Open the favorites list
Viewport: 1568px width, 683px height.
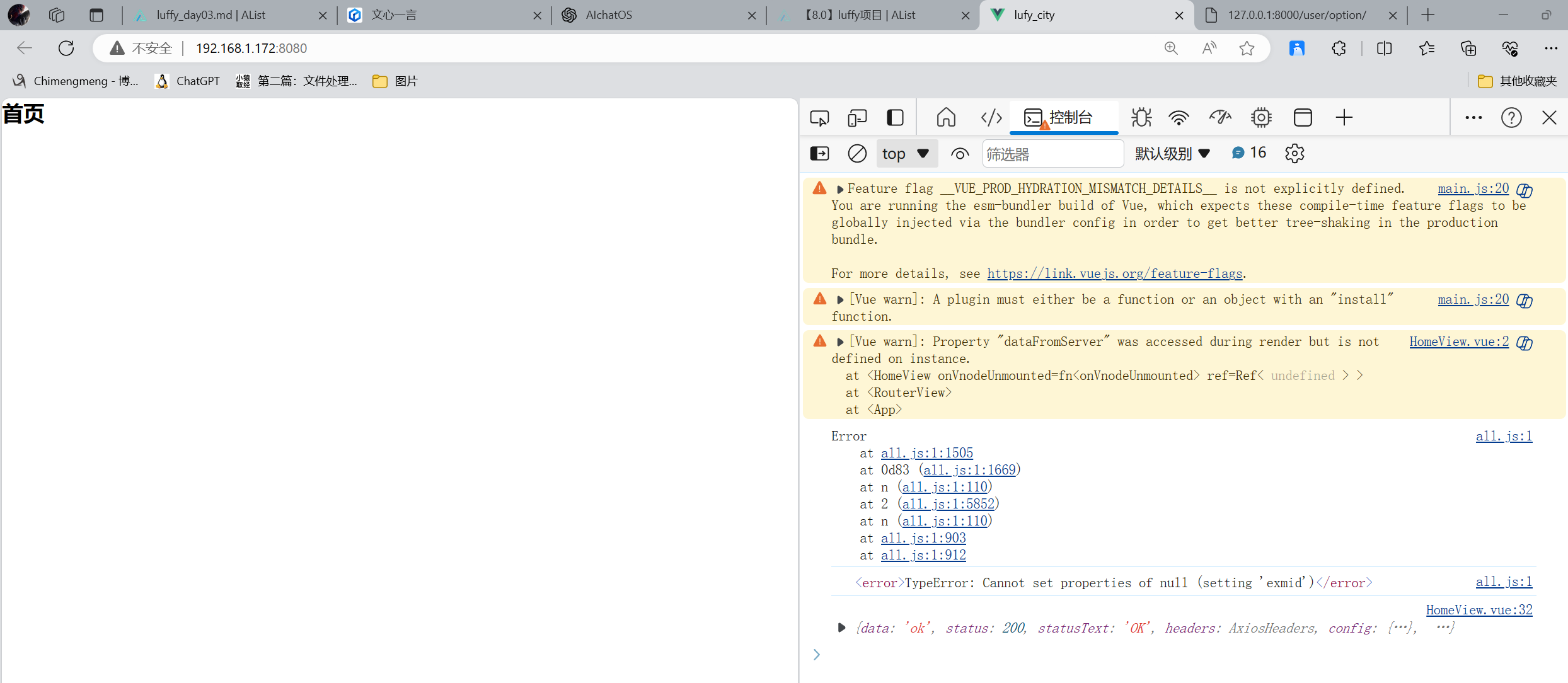pyautogui.click(x=1427, y=48)
